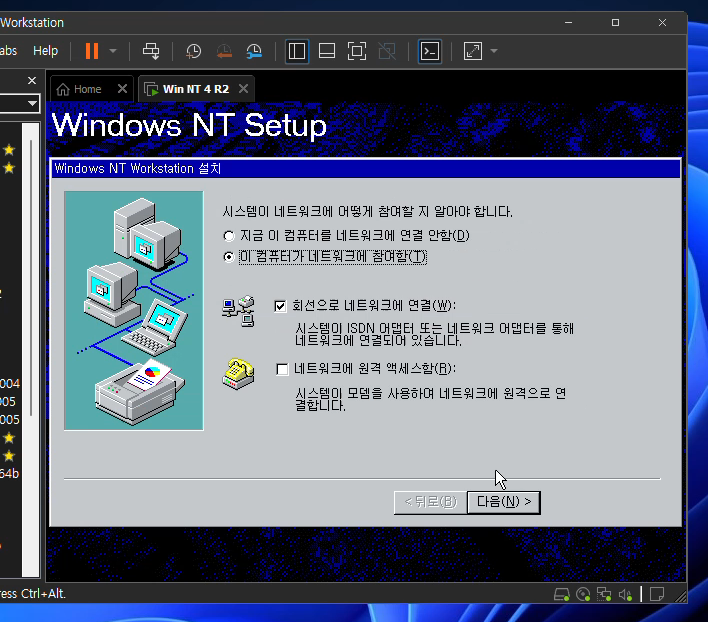Open the Help menu
This screenshot has width=708, height=622.
[46, 51]
